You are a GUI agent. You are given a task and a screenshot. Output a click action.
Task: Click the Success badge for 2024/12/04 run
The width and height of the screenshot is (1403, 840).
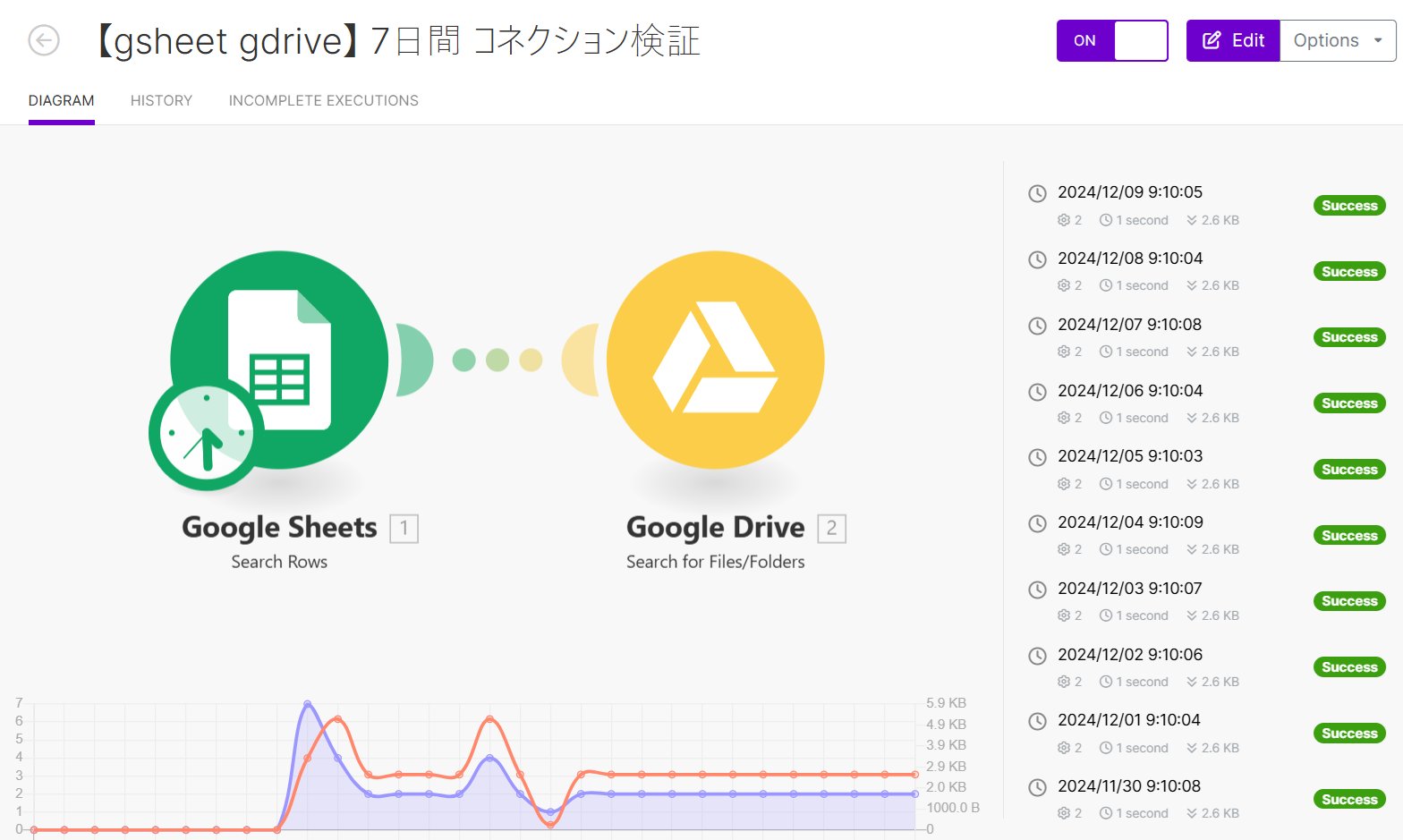coord(1349,536)
